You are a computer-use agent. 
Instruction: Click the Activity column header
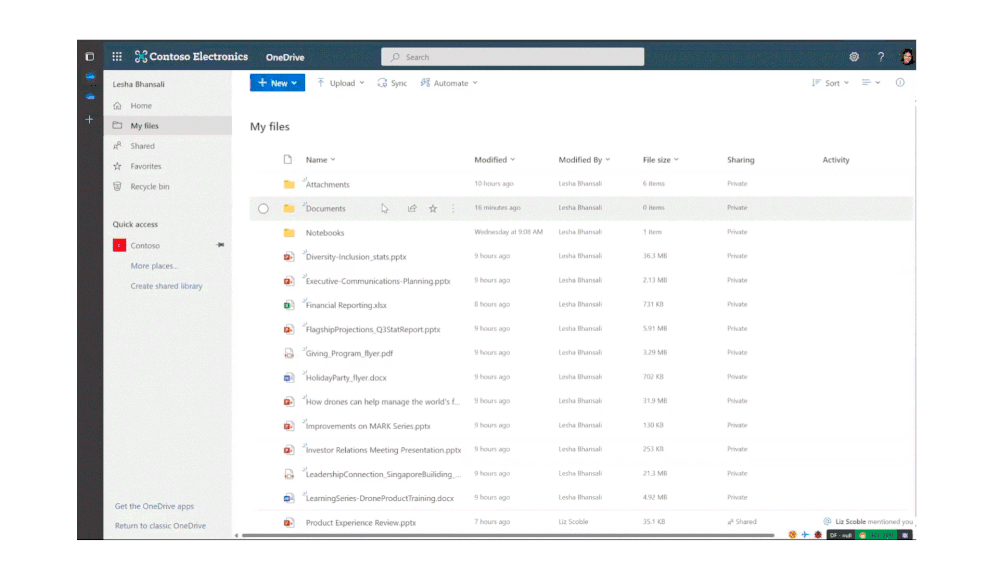(835, 160)
